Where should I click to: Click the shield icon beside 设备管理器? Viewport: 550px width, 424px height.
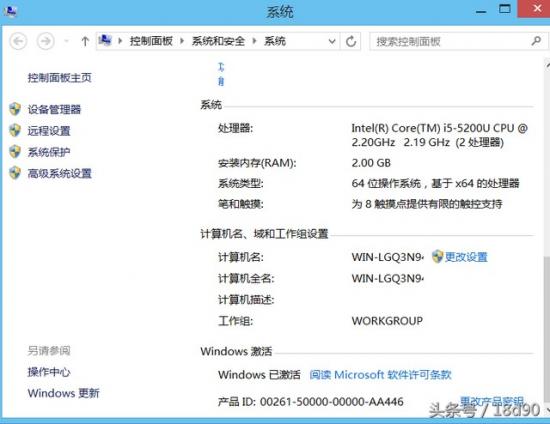click(15, 109)
